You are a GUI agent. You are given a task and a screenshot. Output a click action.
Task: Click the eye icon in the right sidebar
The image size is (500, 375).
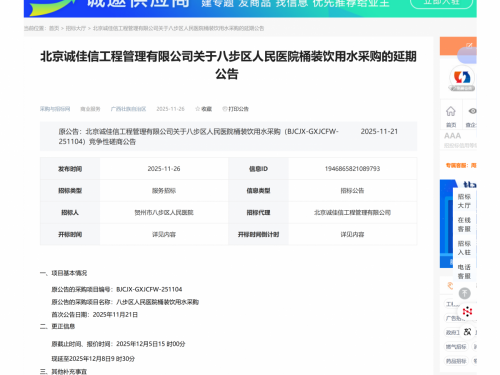(472, 111)
